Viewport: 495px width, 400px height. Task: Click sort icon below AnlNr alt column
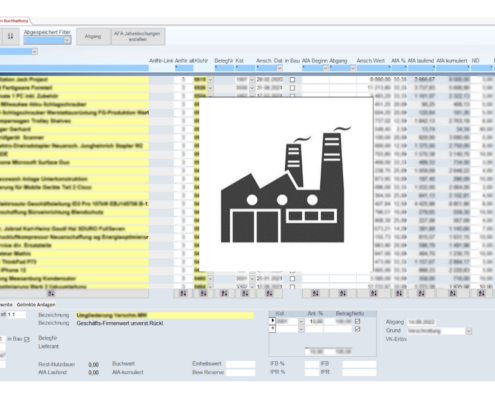click(x=183, y=293)
